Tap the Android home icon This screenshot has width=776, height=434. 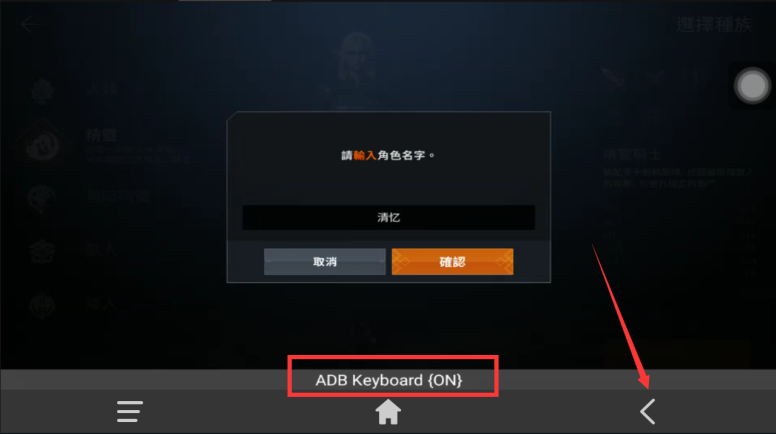pyautogui.click(x=388, y=412)
